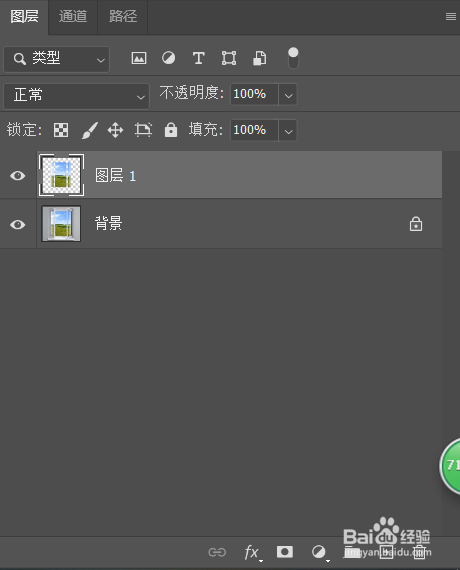The width and height of the screenshot is (460, 570).
Task: Expand the 填充 fill slider arrow
Action: click(x=288, y=130)
